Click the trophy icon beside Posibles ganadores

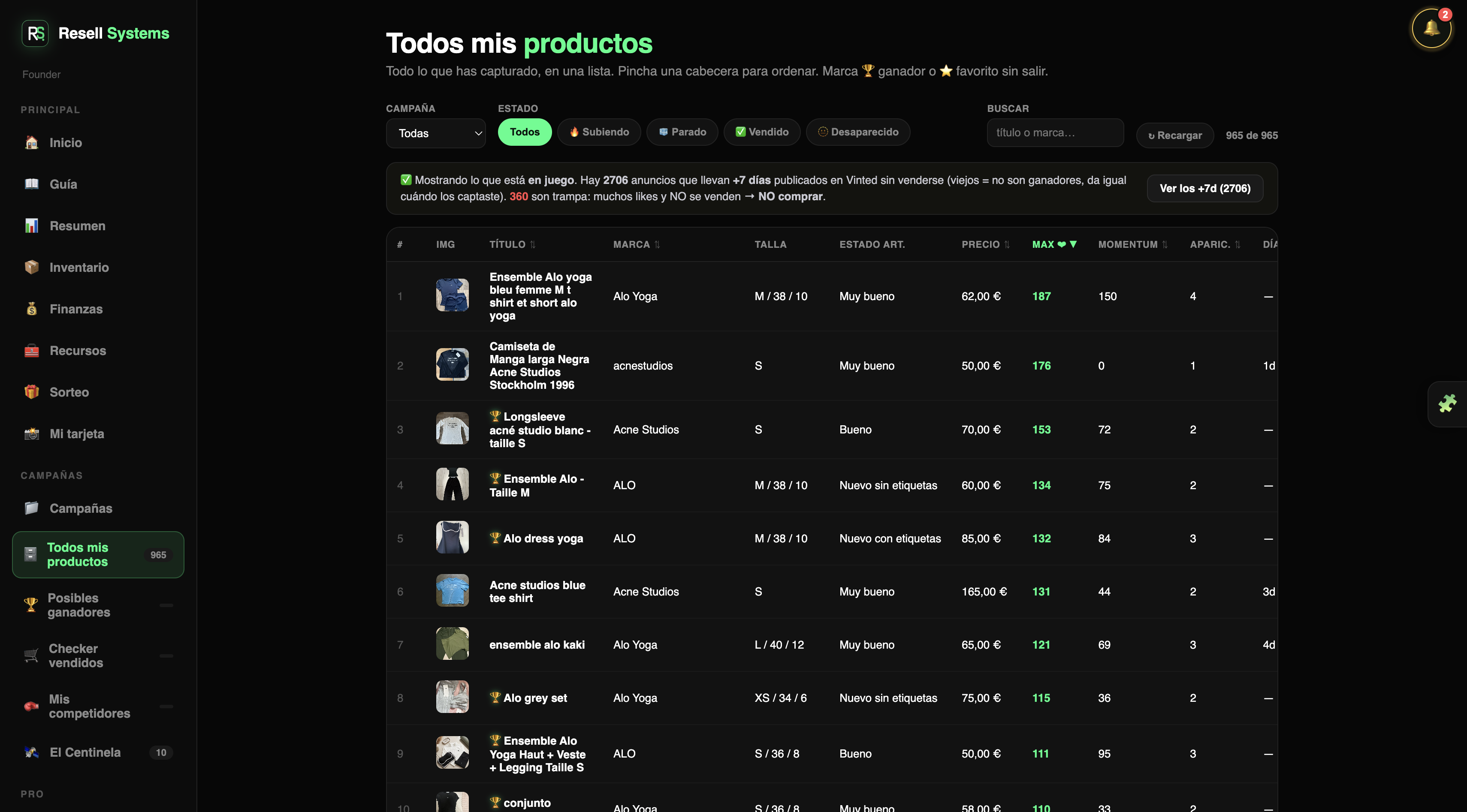click(x=31, y=604)
